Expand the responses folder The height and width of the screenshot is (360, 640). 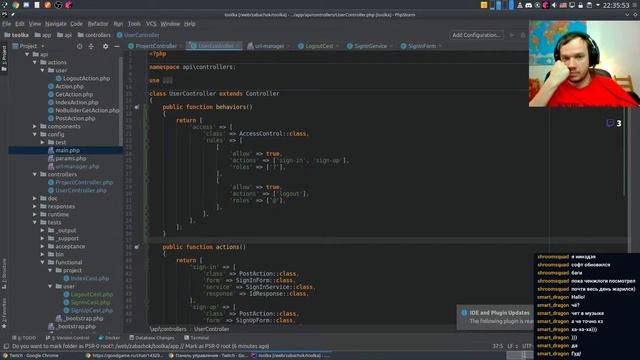click(35, 207)
